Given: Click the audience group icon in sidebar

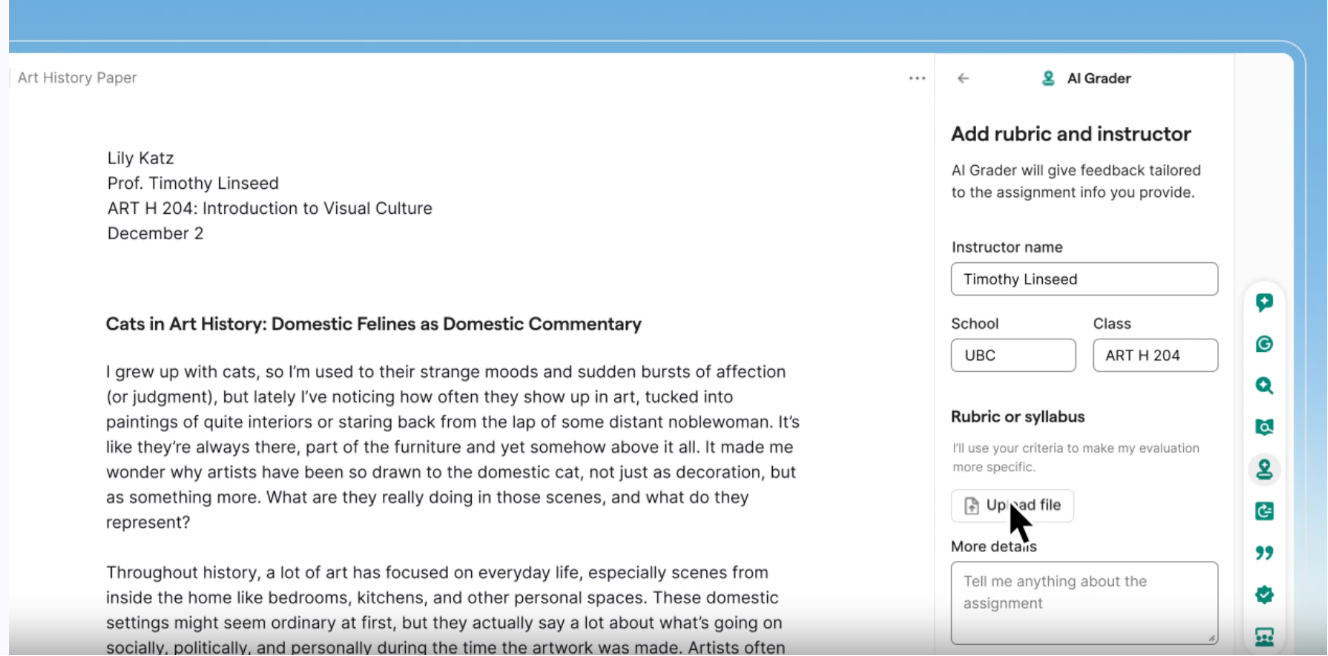Looking at the screenshot, I should (1263, 636).
